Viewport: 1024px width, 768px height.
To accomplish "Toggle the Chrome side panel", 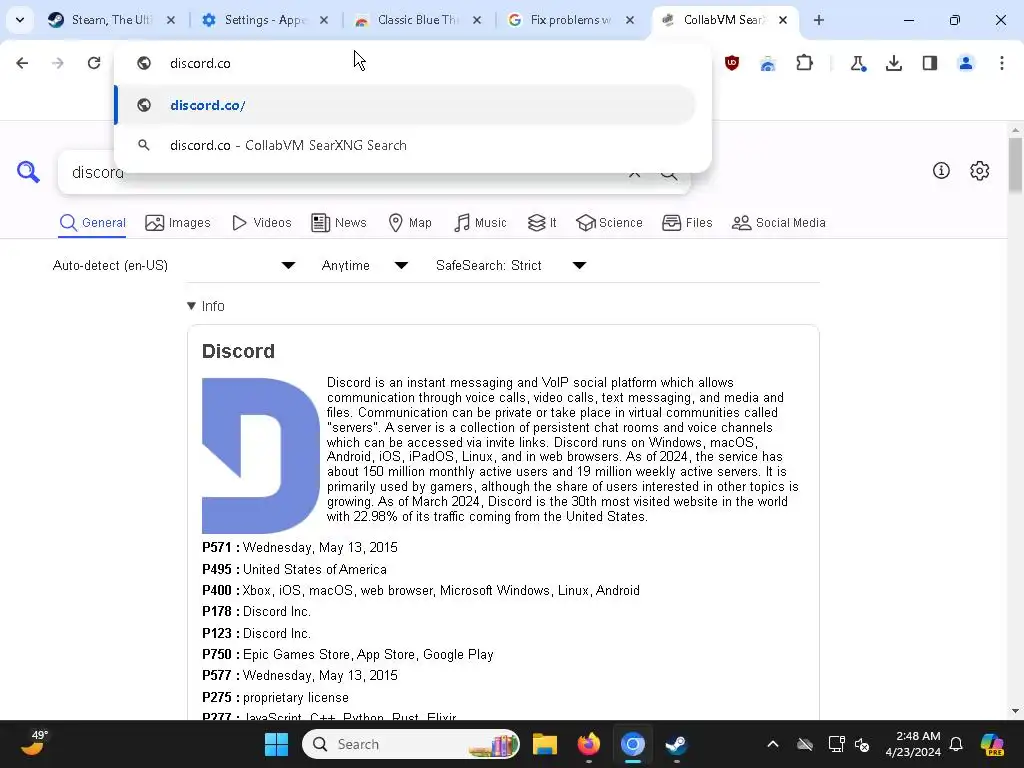I will pyautogui.click(x=929, y=63).
